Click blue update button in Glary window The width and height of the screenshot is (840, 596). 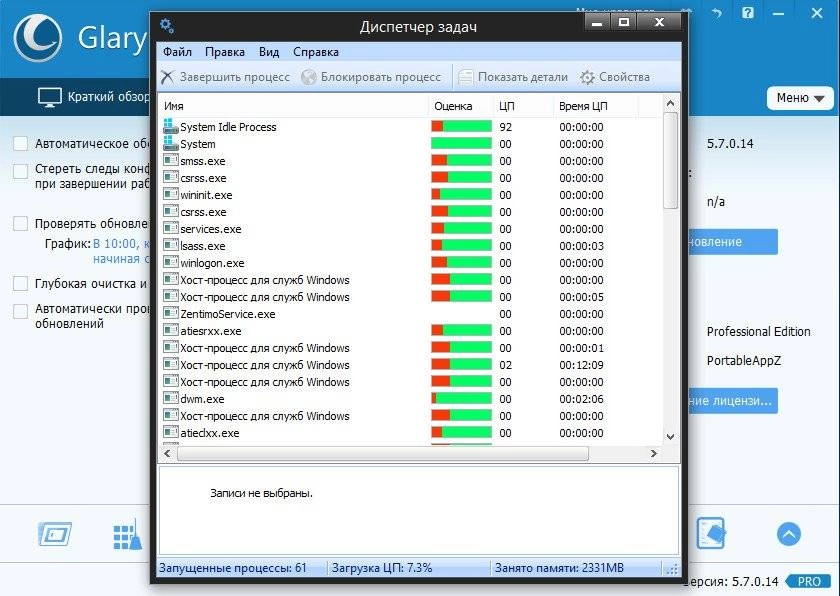tap(732, 242)
